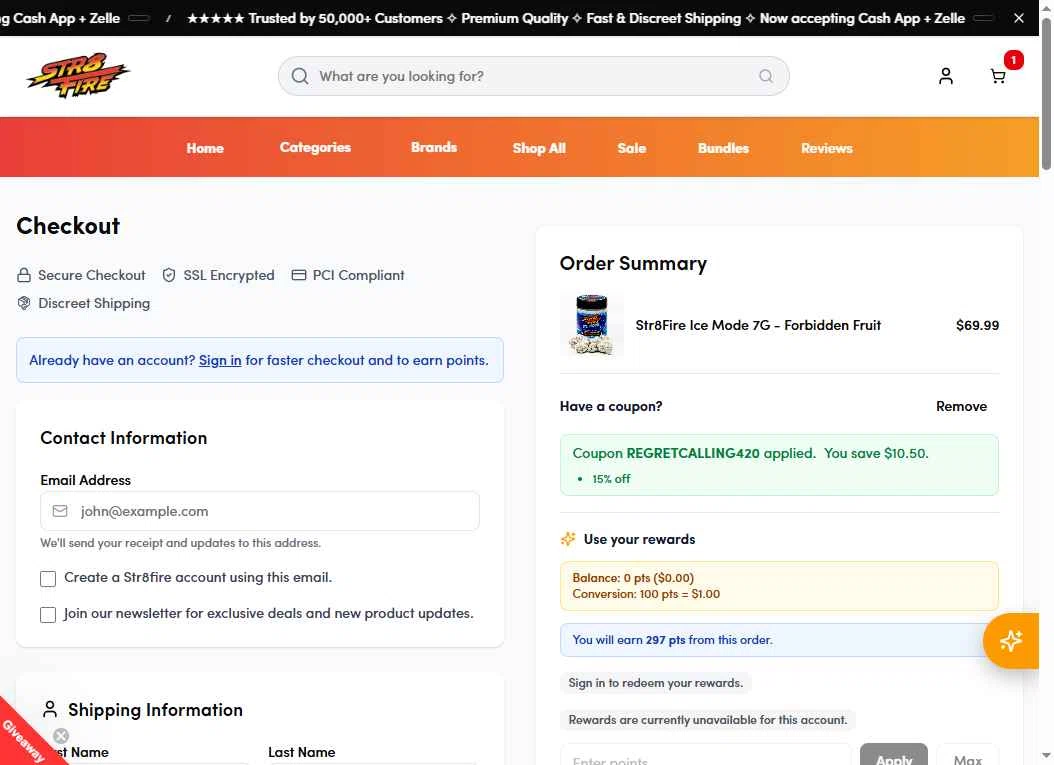The width and height of the screenshot is (1054, 765).
Task: Focus the Email Address input field
Action: tap(260, 511)
